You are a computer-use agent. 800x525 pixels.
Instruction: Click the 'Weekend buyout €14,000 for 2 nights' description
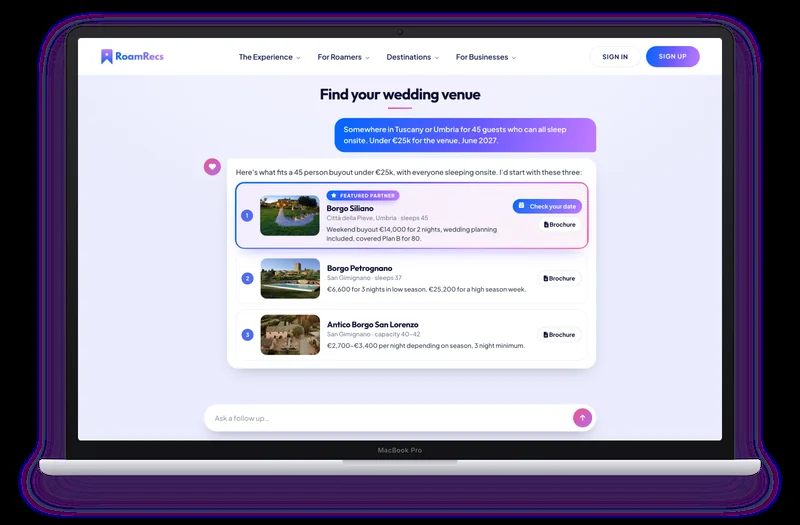412,234
